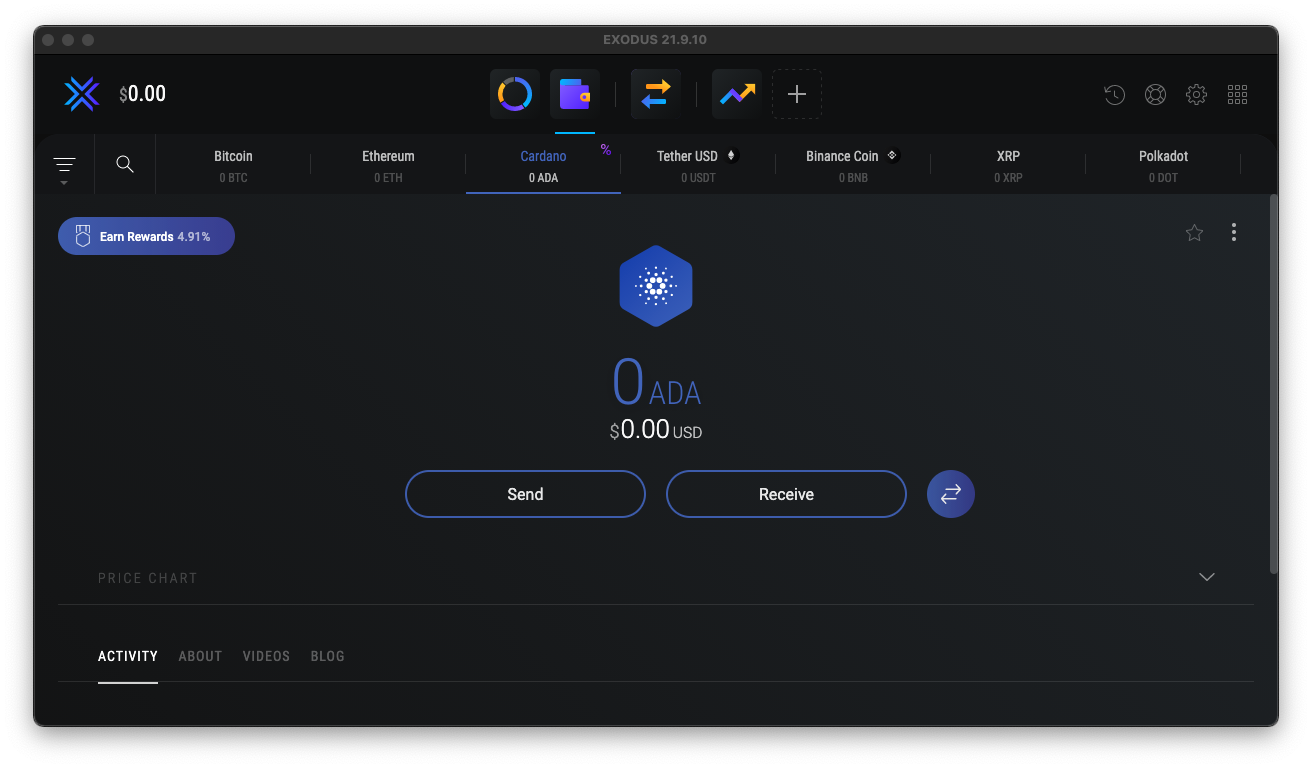Select the Tether USD asset tab
Image resolution: width=1312 pixels, height=768 pixels.
[x=698, y=165]
